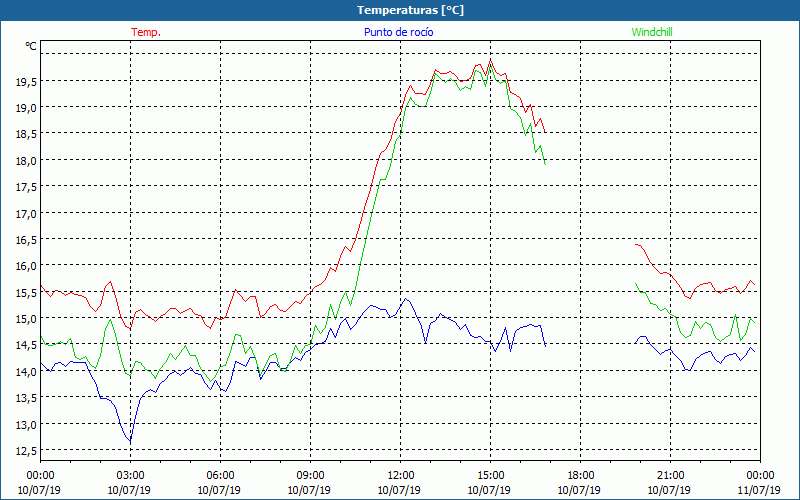Click the °C unit label on the axis

31,46
